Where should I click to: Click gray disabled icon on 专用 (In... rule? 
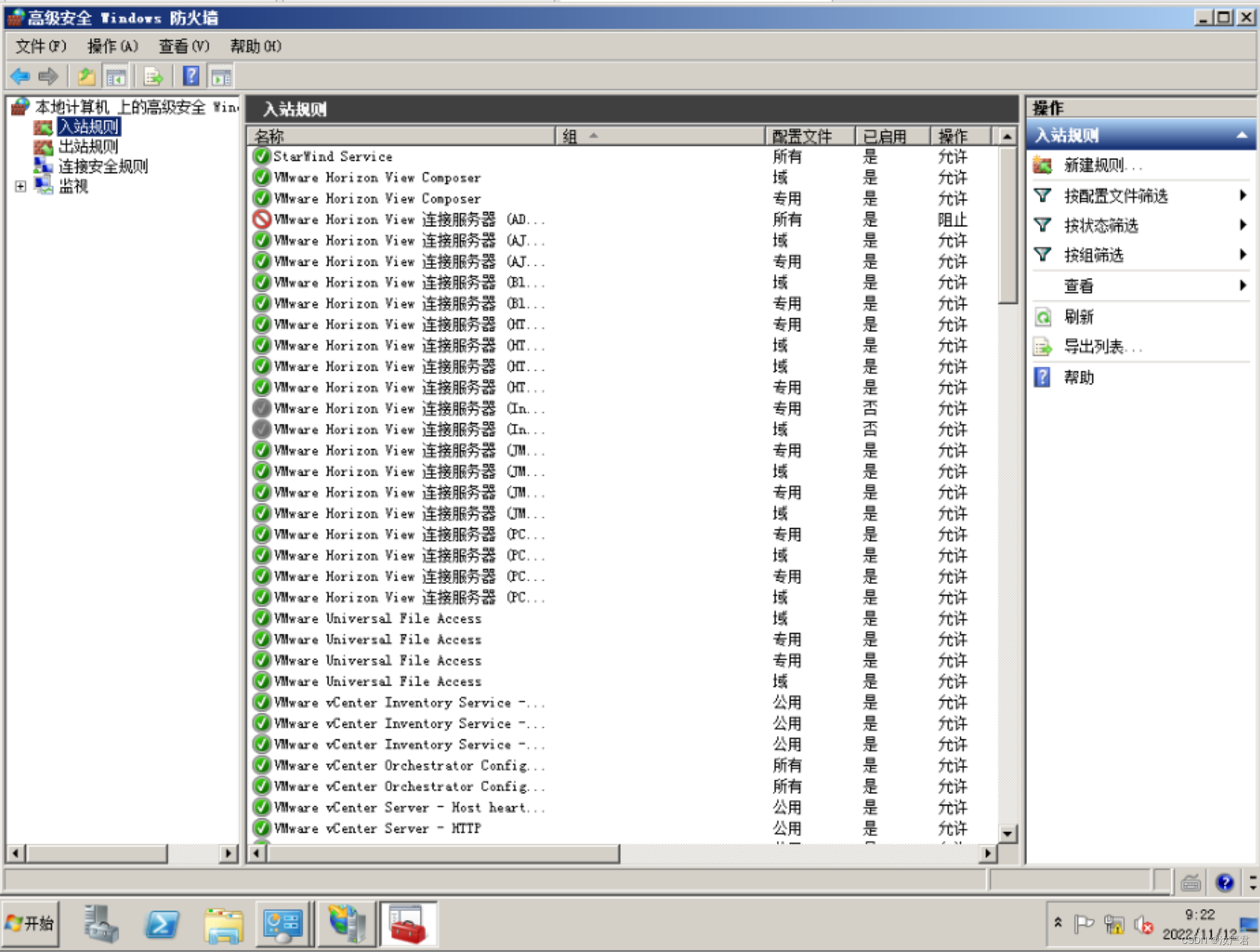tap(261, 408)
